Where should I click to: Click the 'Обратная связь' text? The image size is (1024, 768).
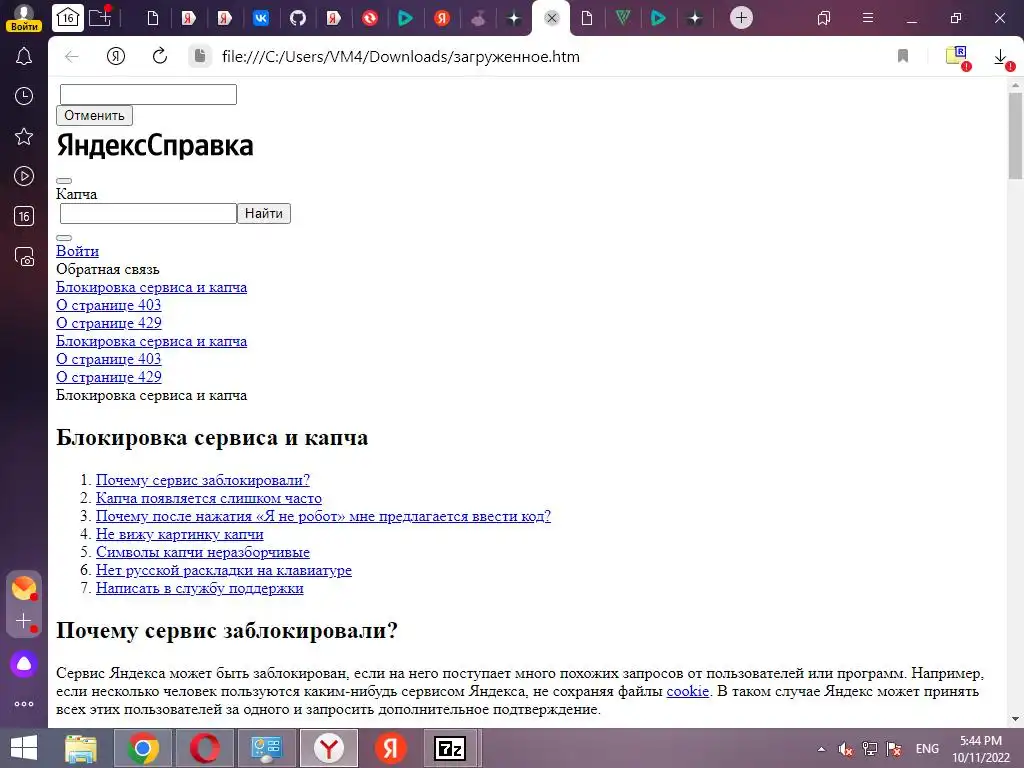(x=108, y=269)
